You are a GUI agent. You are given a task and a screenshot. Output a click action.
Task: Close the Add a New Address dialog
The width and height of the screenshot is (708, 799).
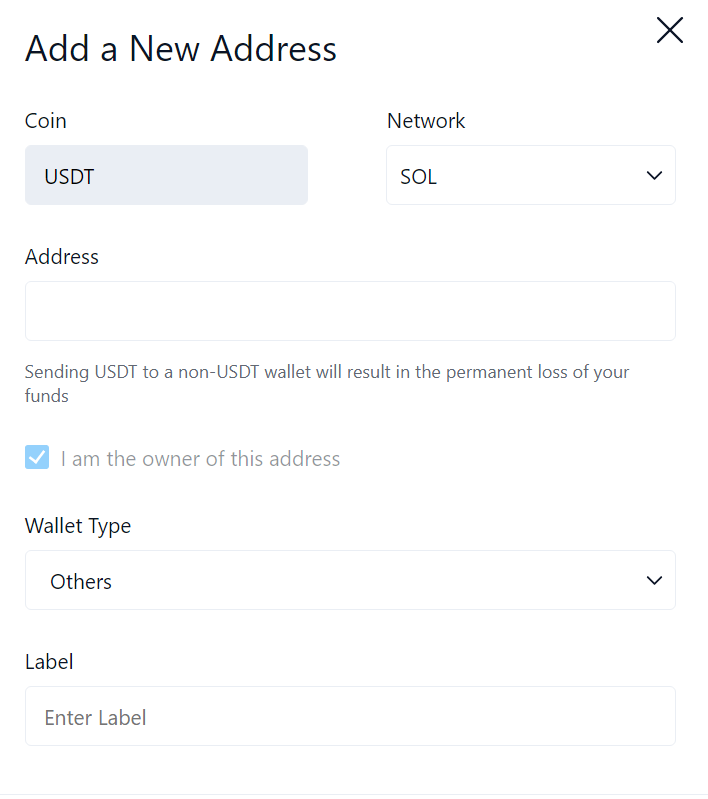[x=669, y=31]
